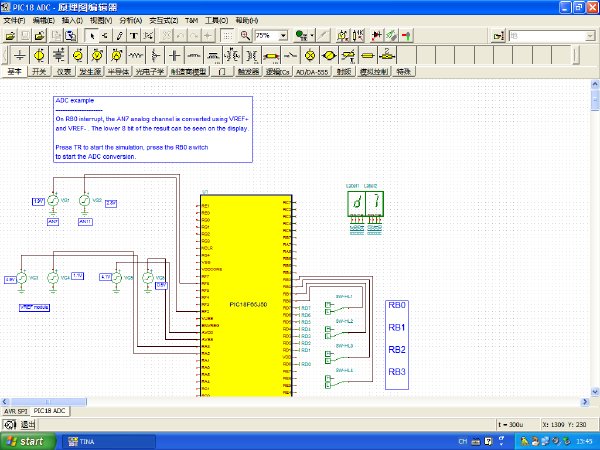Screen dimensions: 600x450
Task: Open the 插入(I) menu
Action: (72, 21)
